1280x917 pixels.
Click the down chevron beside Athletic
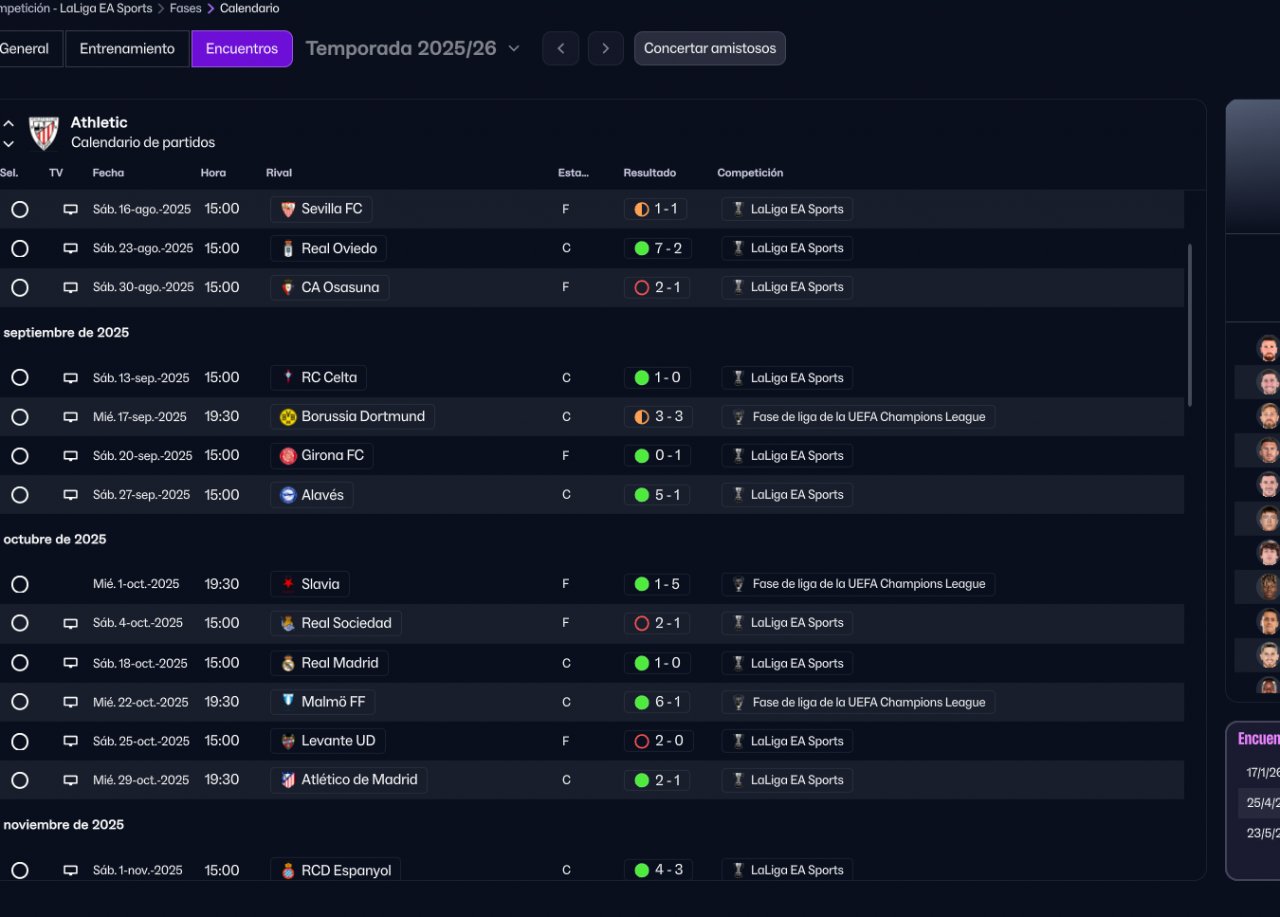click(8, 144)
